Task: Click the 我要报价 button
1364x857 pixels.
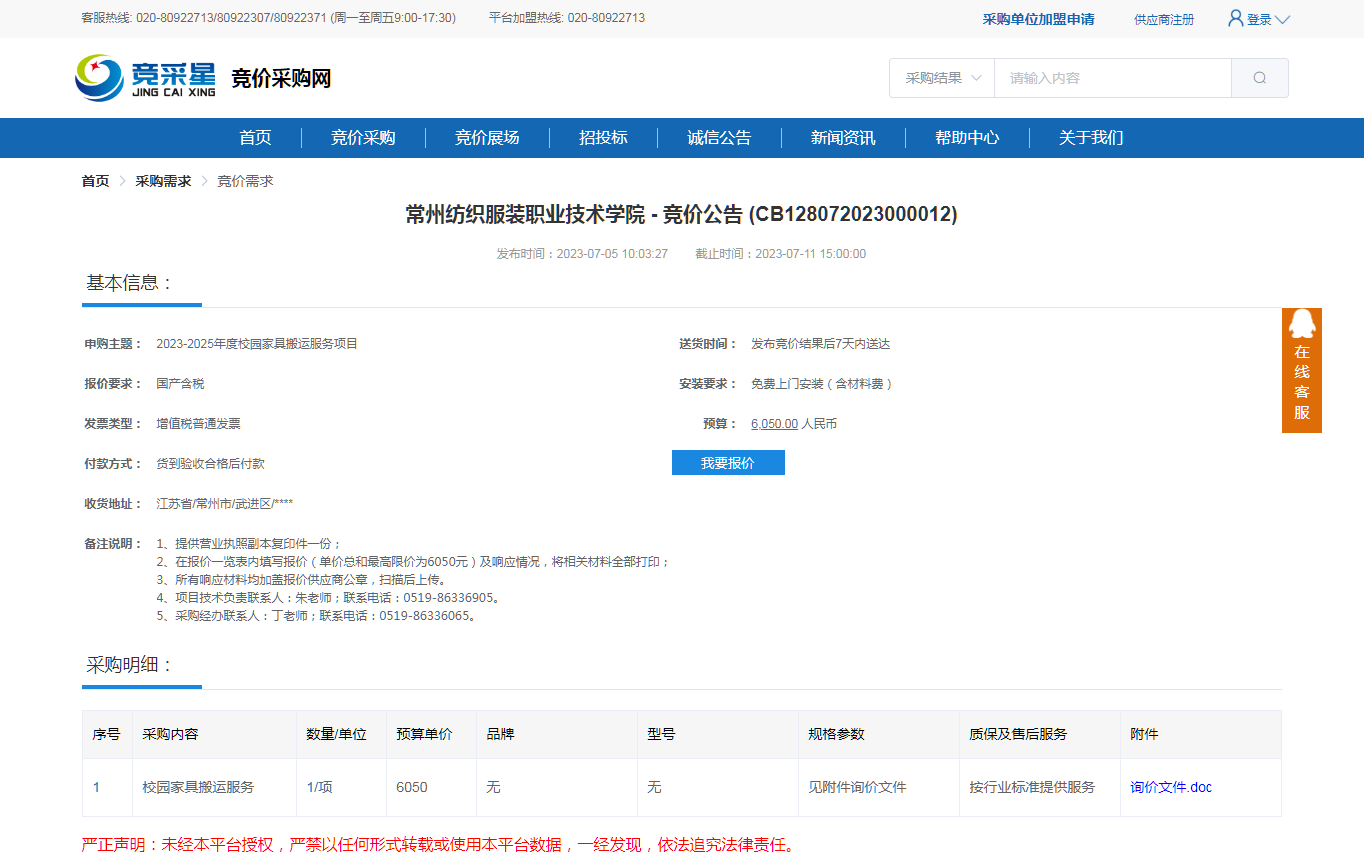Action: [x=728, y=463]
